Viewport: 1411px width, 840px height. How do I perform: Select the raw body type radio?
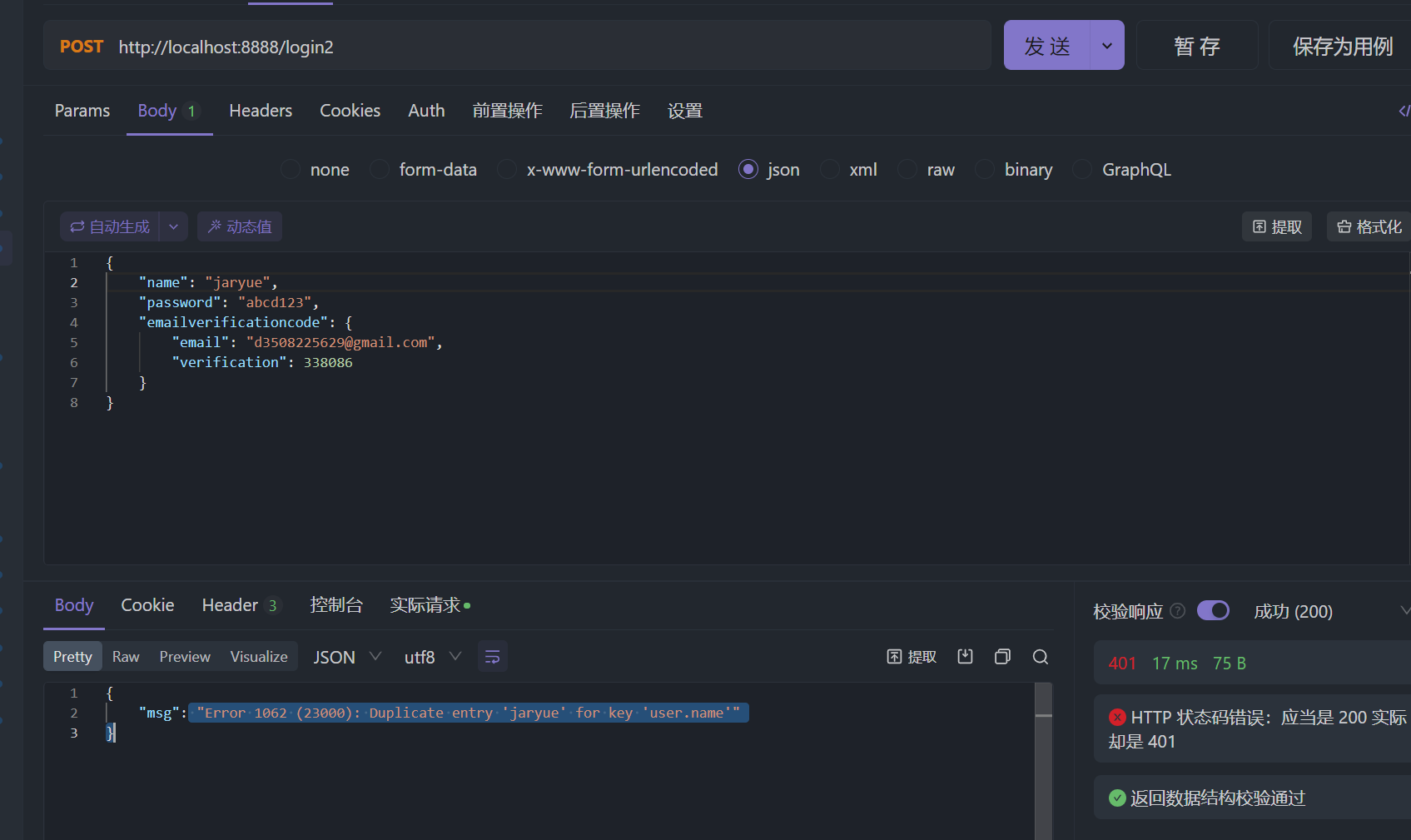click(907, 170)
